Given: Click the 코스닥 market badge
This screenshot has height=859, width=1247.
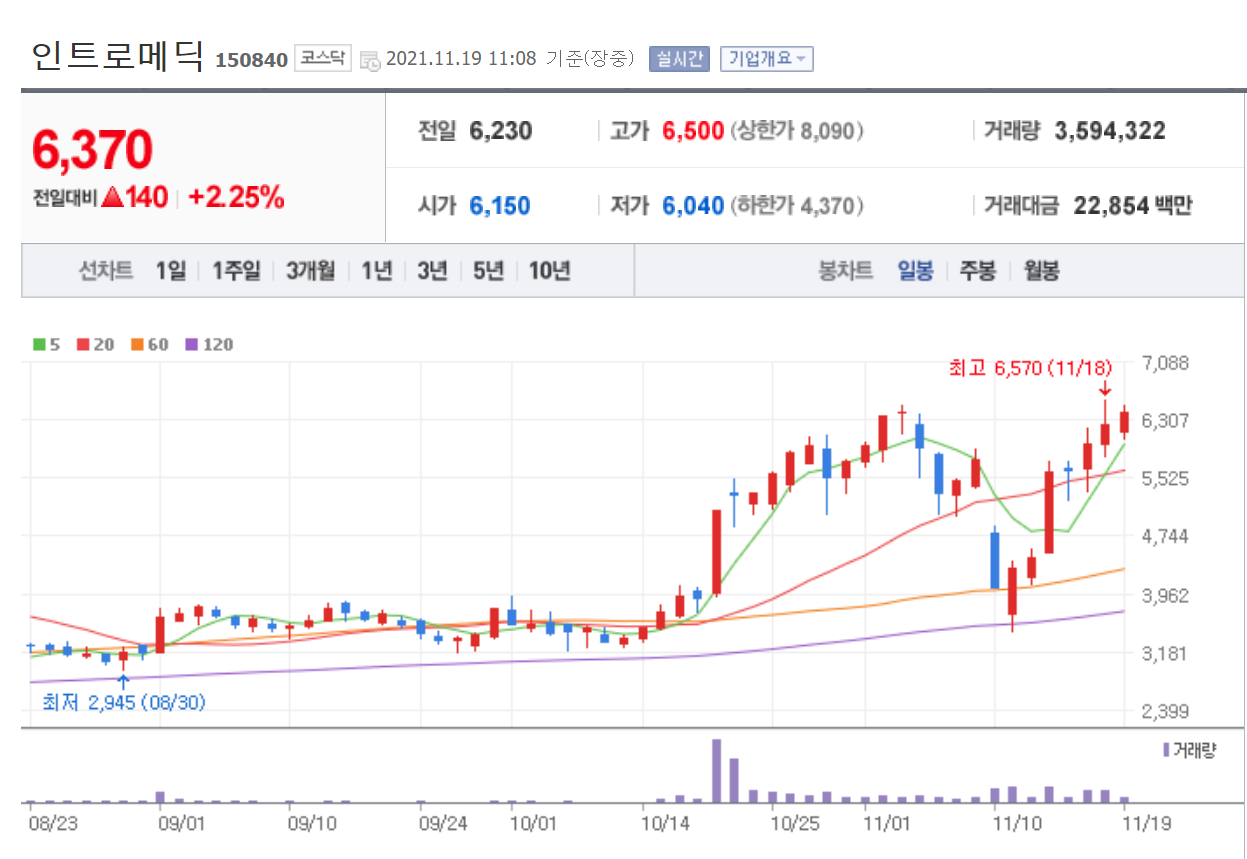Looking at the screenshot, I should pyautogui.click(x=323, y=59).
